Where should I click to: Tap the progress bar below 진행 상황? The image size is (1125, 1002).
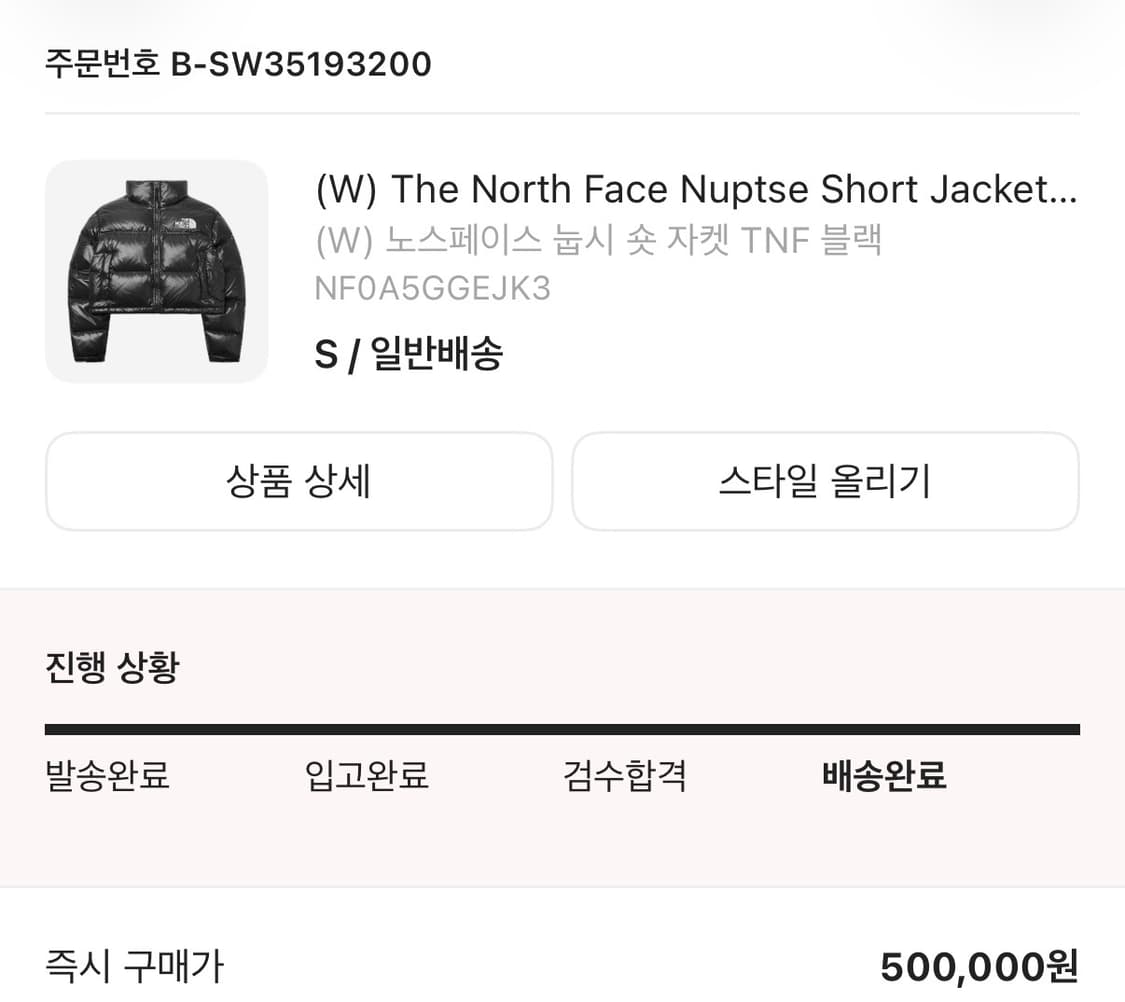point(562,722)
